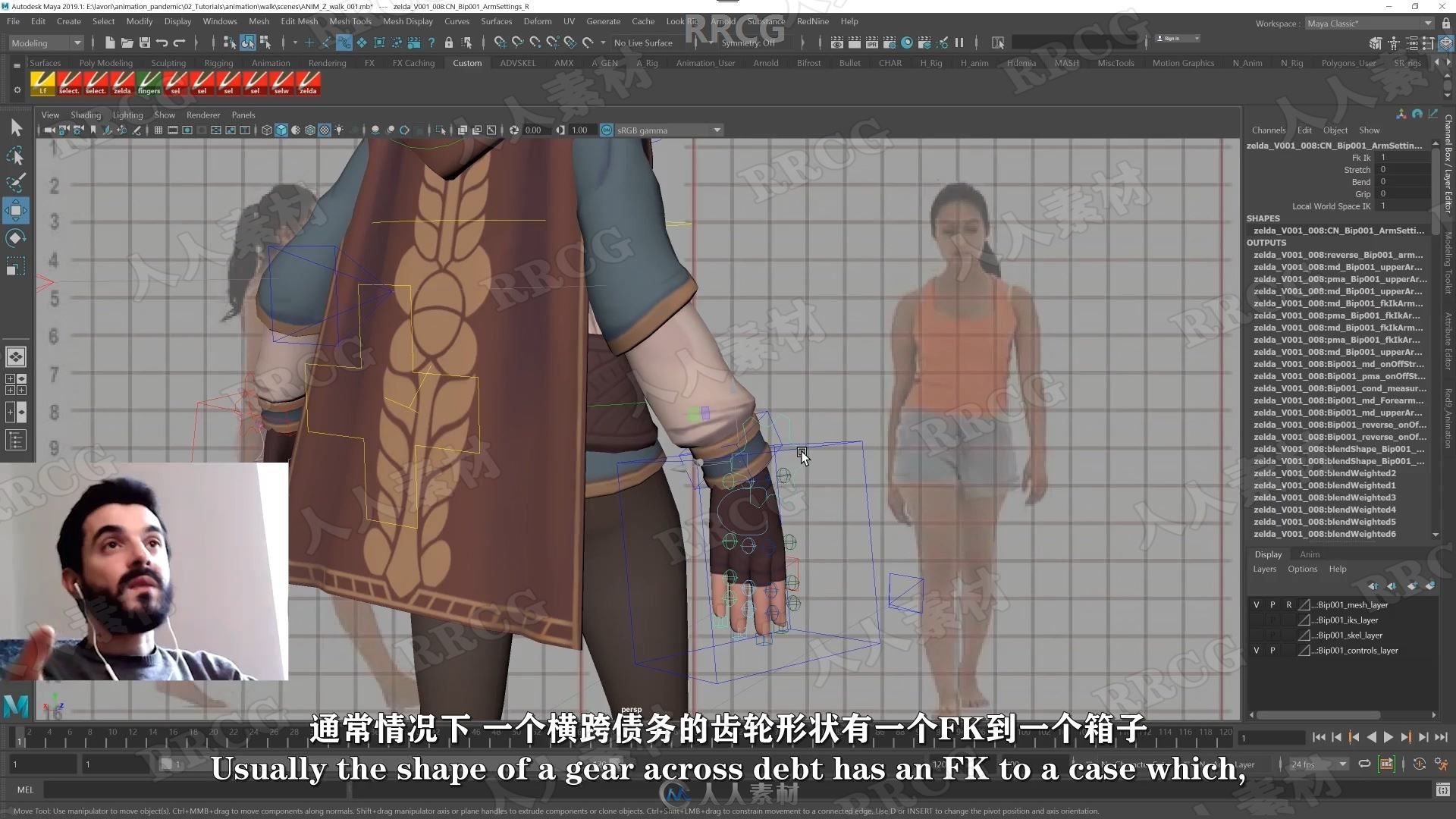Switch to the Rigging shelf tab

pyautogui.click(x=218, y=63)
